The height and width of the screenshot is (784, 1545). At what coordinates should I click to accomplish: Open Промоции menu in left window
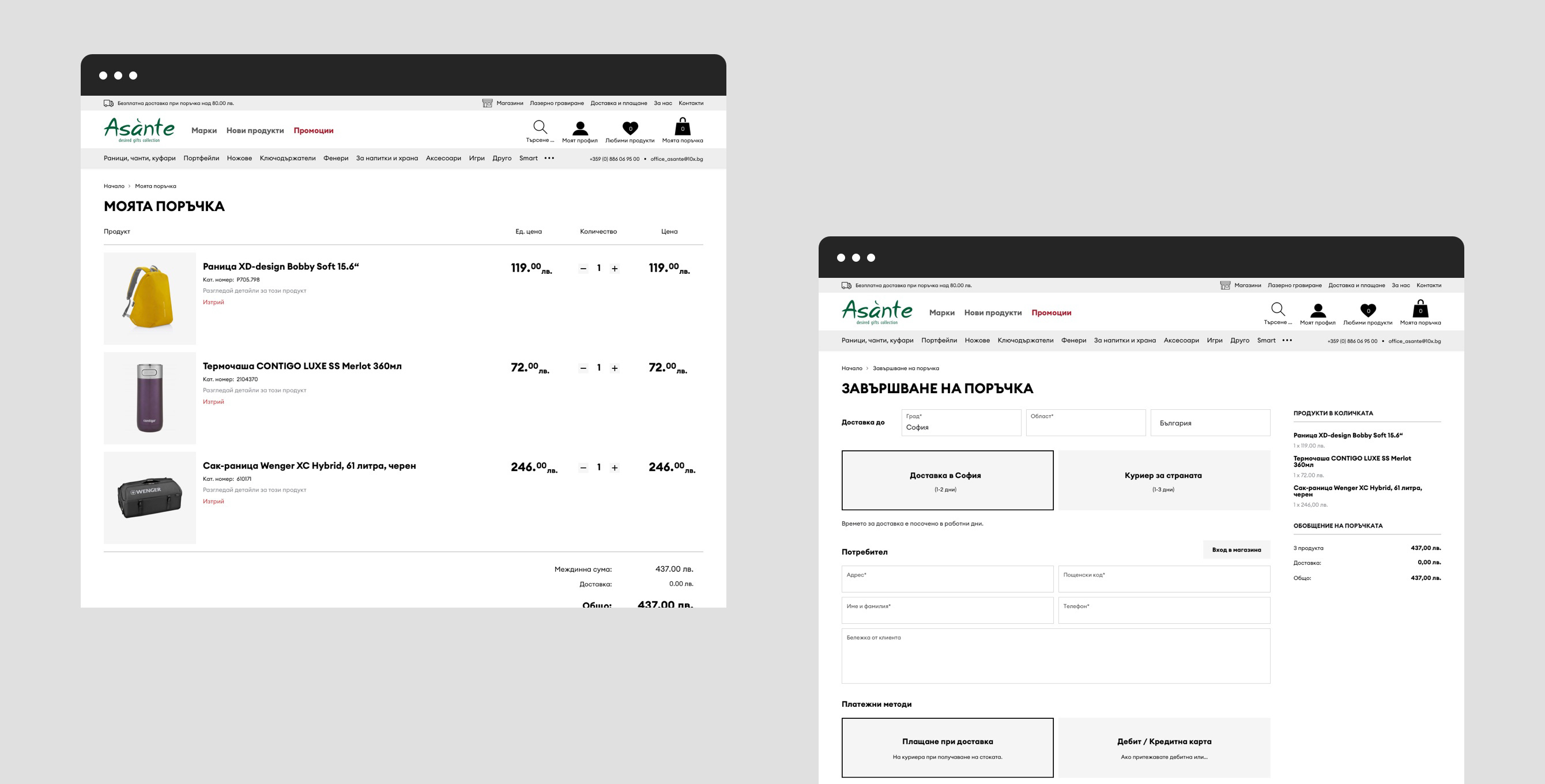point(313,131)
